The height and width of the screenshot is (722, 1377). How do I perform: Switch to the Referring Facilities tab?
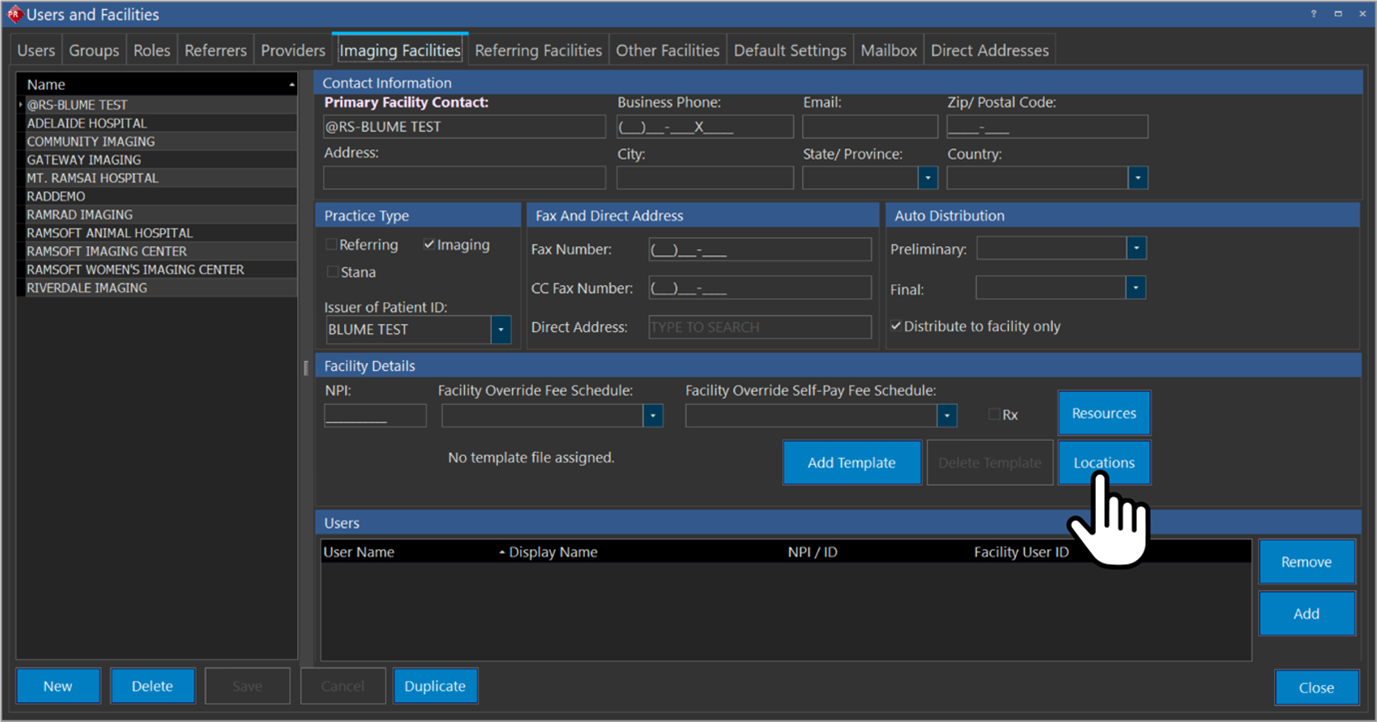coord(538,50)
